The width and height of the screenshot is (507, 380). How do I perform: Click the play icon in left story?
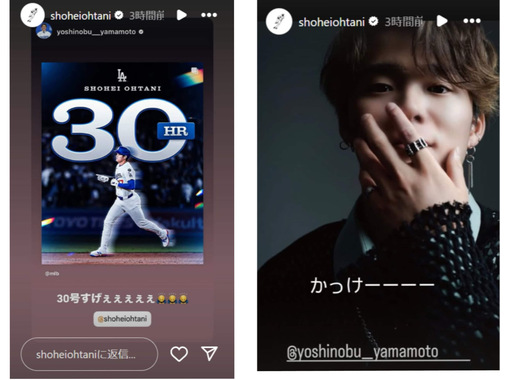(181, 15)
